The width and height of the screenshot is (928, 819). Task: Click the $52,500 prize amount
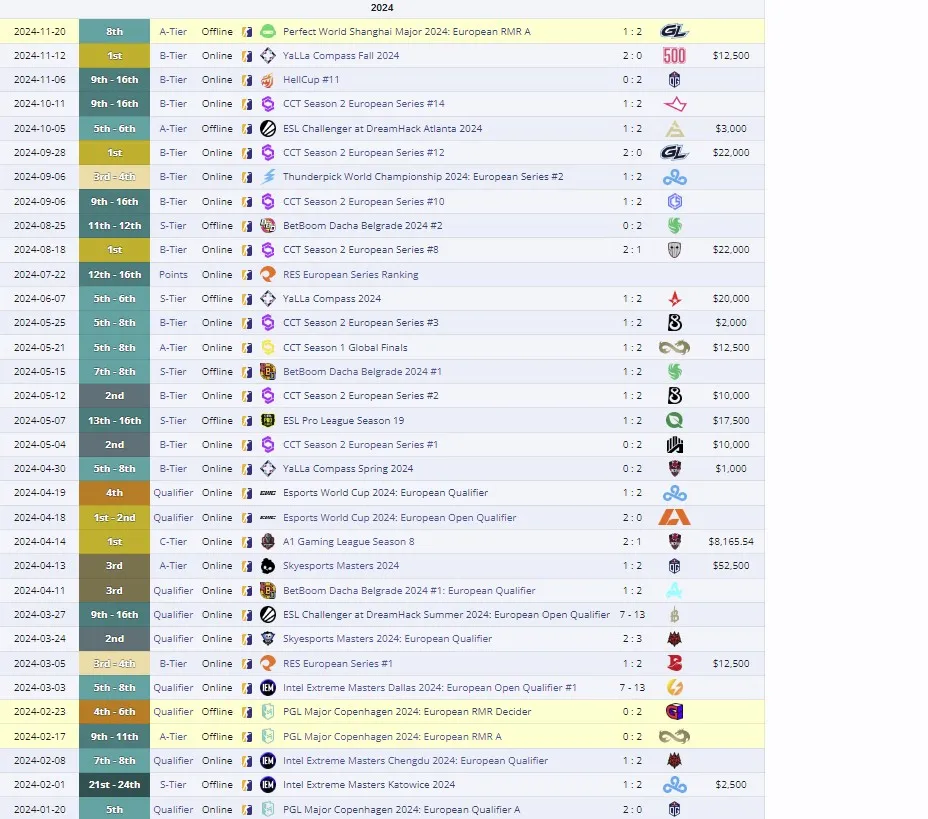tap(731, 566)
